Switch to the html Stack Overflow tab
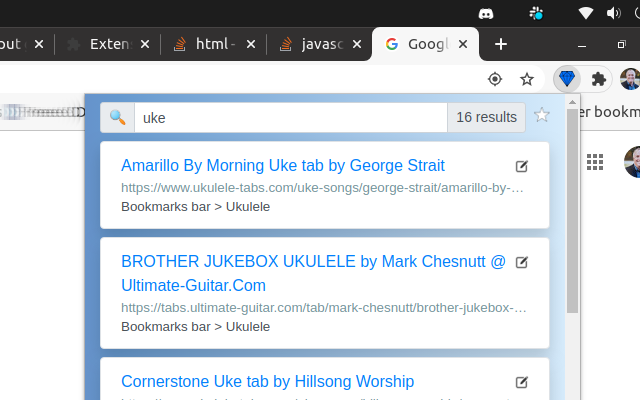Image resolution: width=640 pixels, height=400 pixels. coord(213,44)
